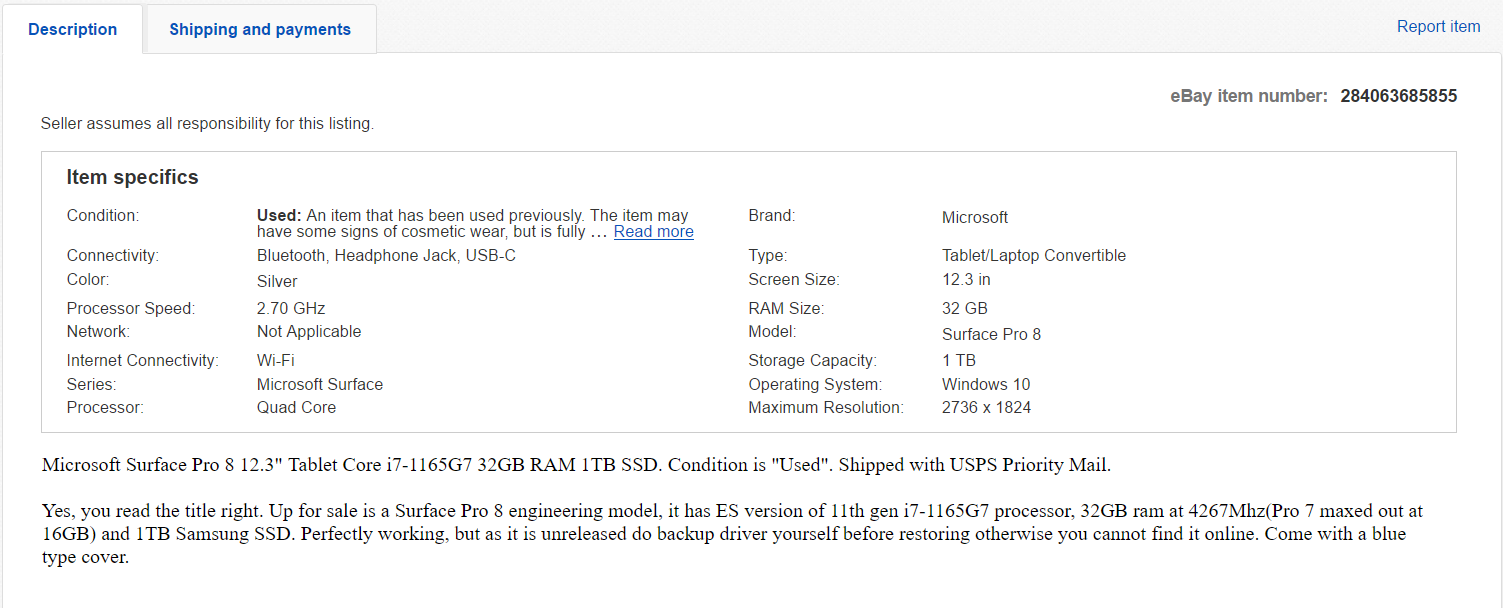
Task: Click the Report item link
Action: 1438,27
